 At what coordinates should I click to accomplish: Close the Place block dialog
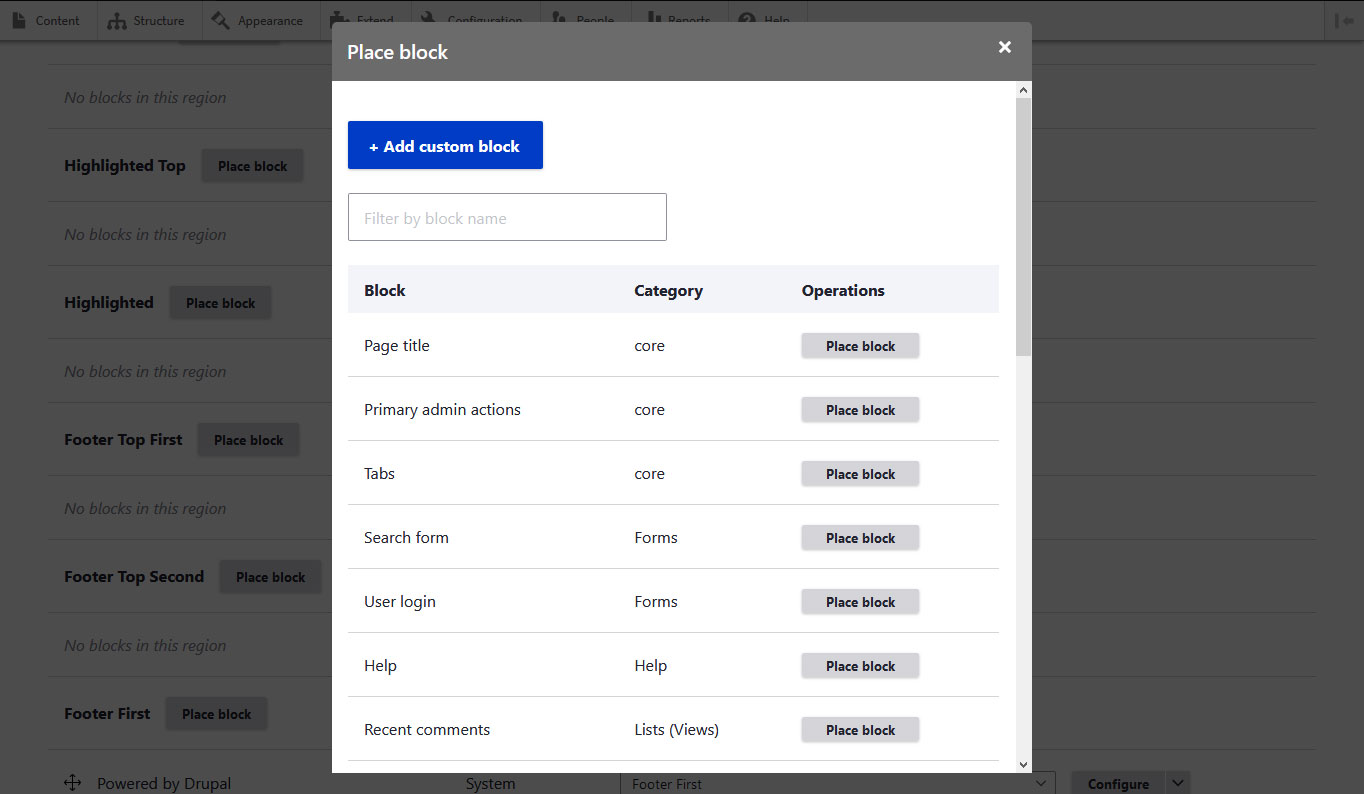(x=1005, y=47)
